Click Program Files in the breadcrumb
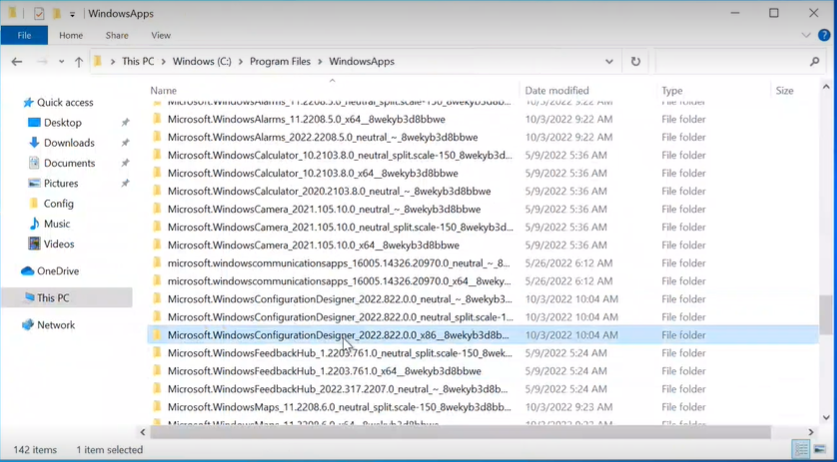Viewport: 837px width, 462px height. [280, 61]
